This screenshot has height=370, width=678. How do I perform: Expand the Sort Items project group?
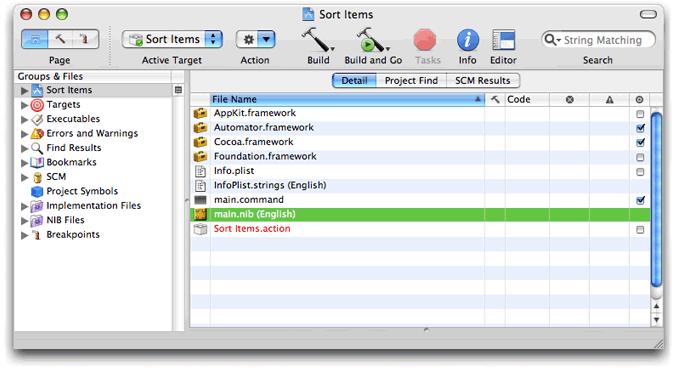(x=25, y=90)
